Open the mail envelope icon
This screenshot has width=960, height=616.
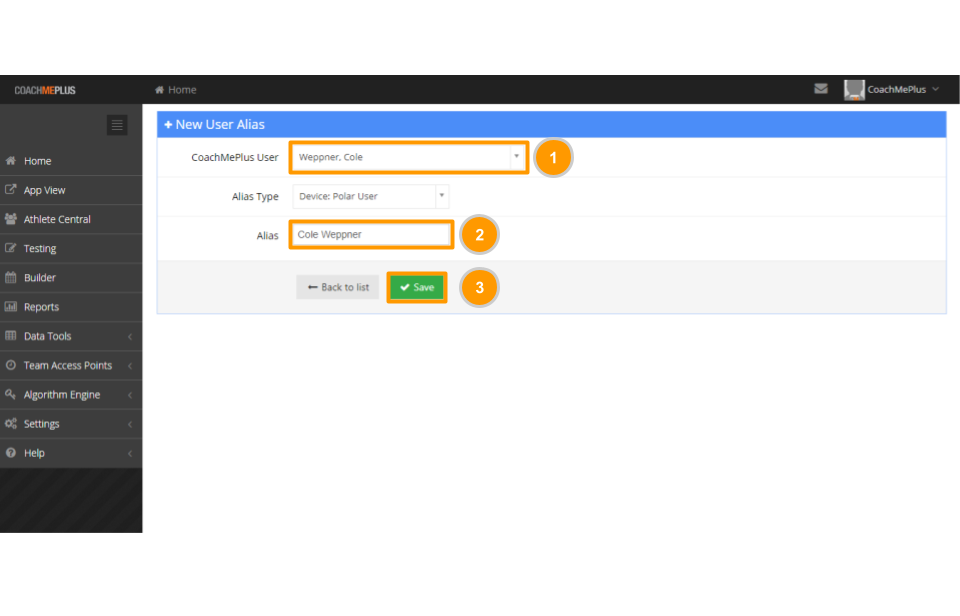821,89
